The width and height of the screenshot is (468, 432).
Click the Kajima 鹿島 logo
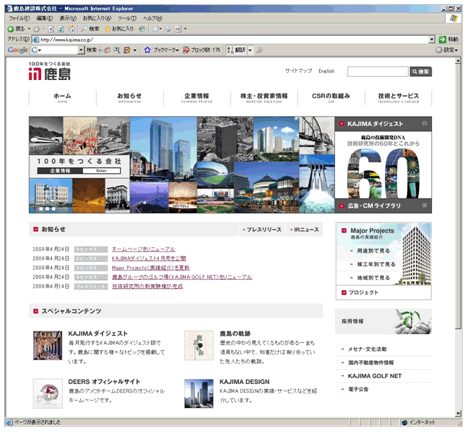[x=50, y=71]
